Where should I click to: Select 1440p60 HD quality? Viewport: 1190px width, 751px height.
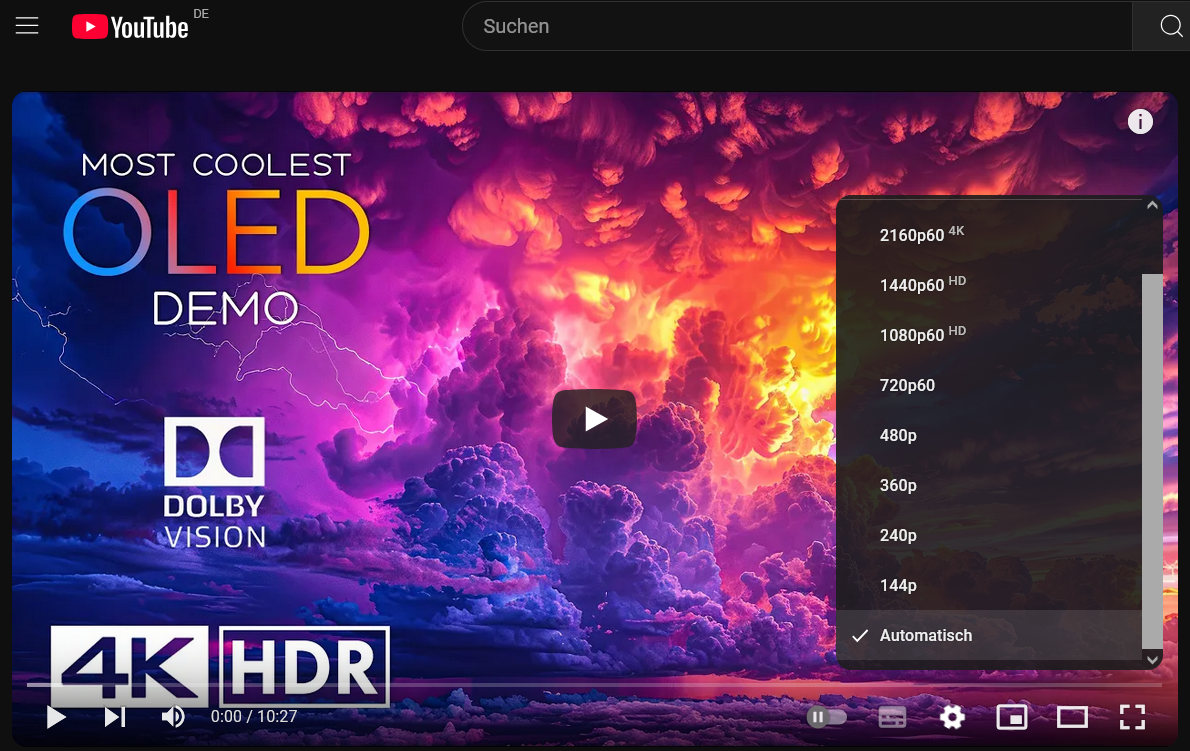tap(989, 284)
